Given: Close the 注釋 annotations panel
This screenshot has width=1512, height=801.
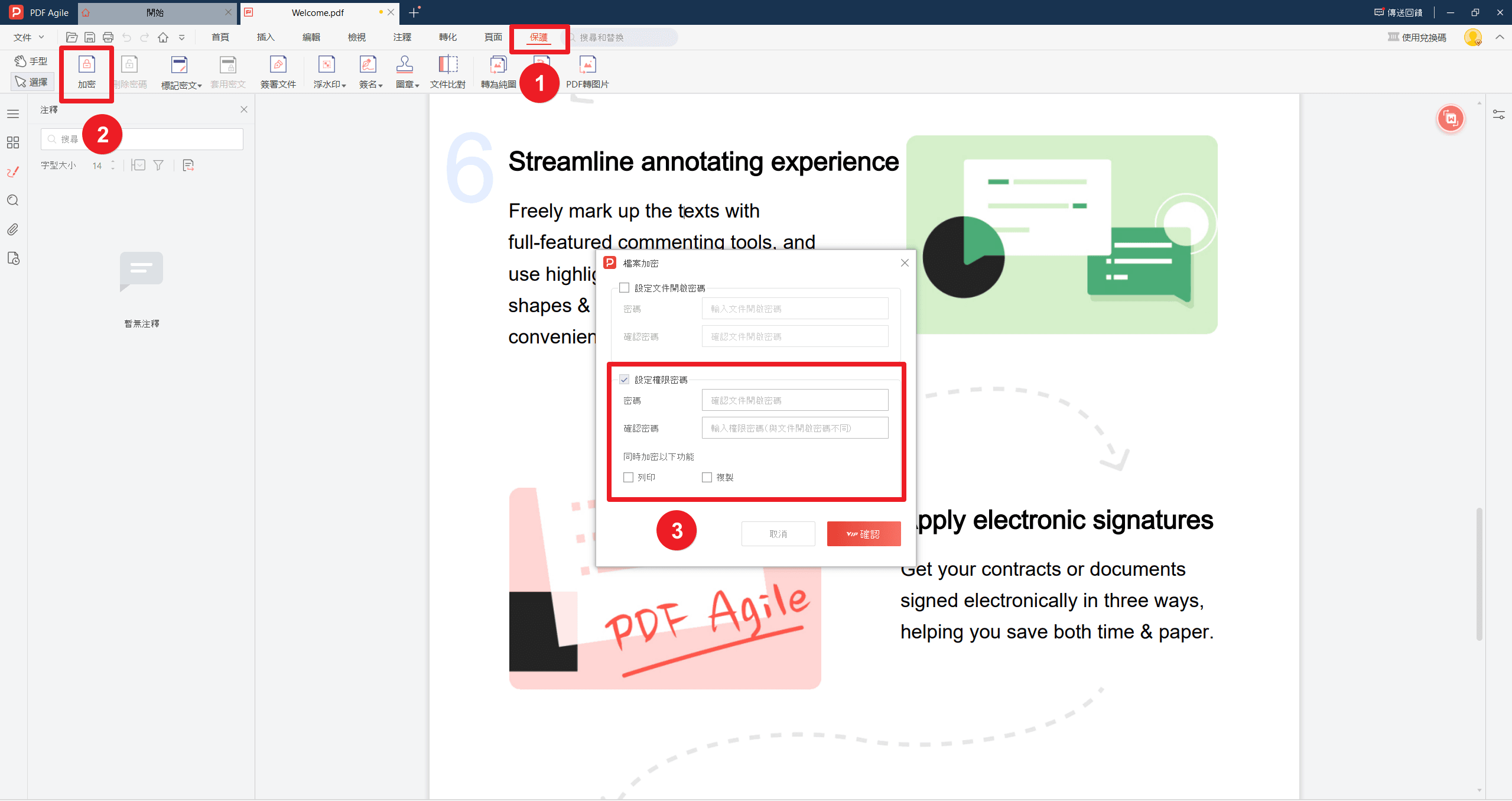Looking at the screenshot, I should pos(243,109).
